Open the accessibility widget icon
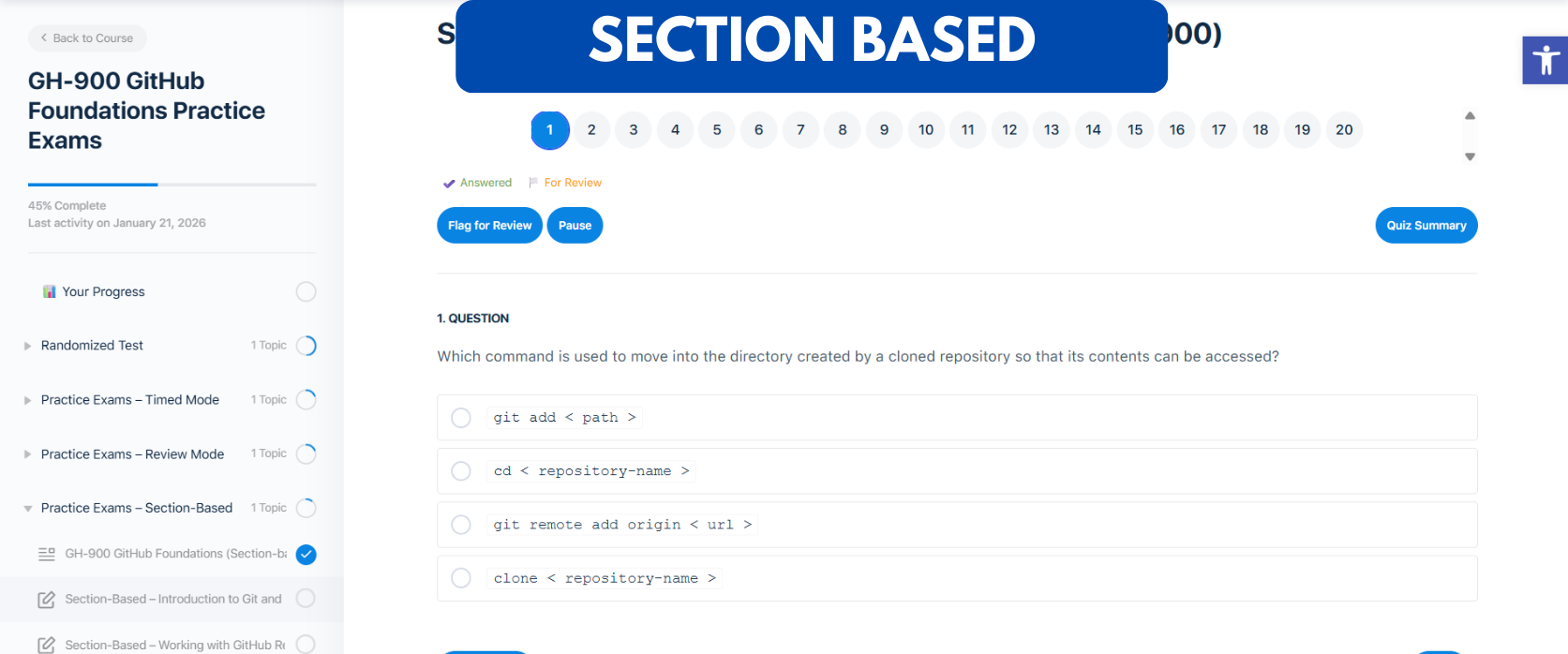 (1546, 61)
